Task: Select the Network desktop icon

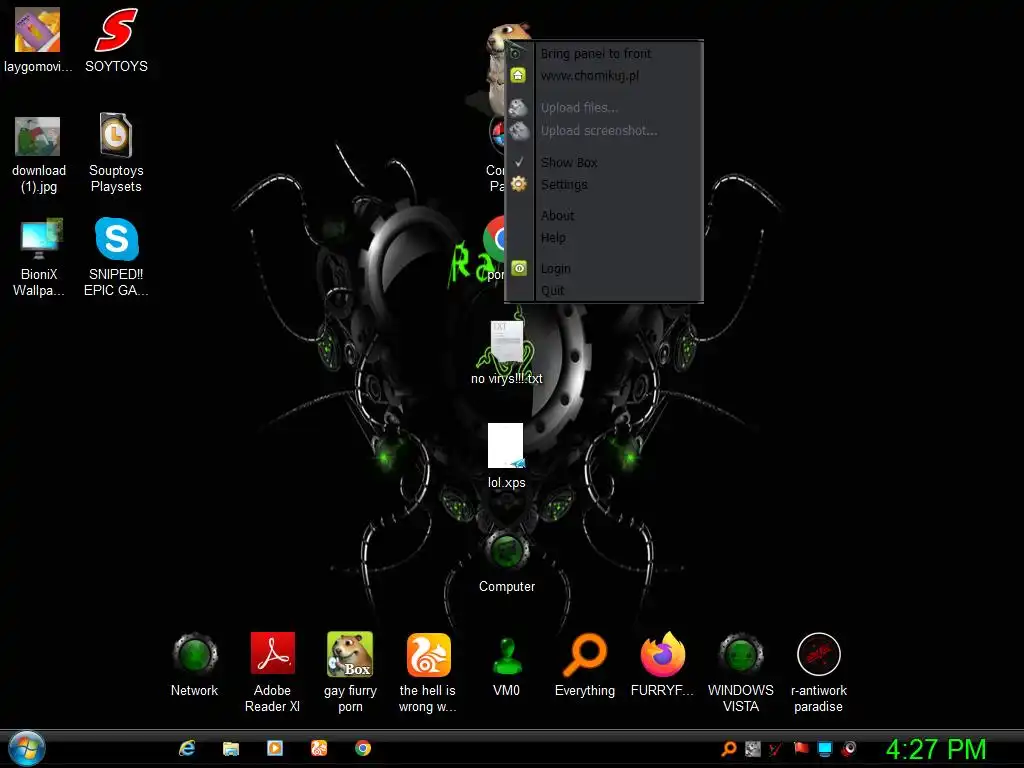Action: [195, 665]
